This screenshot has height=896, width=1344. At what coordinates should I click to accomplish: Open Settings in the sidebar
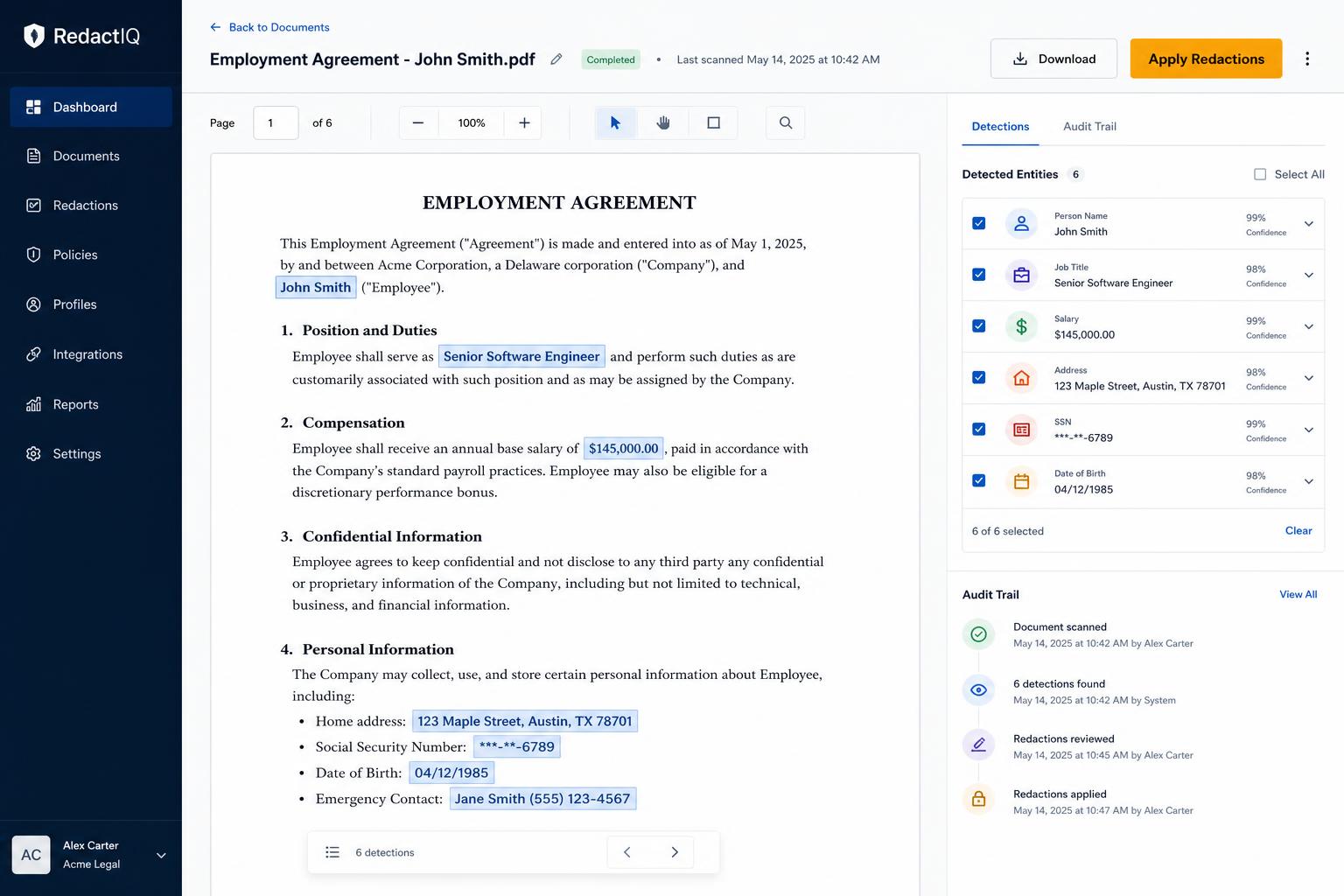tap(91, 454)
